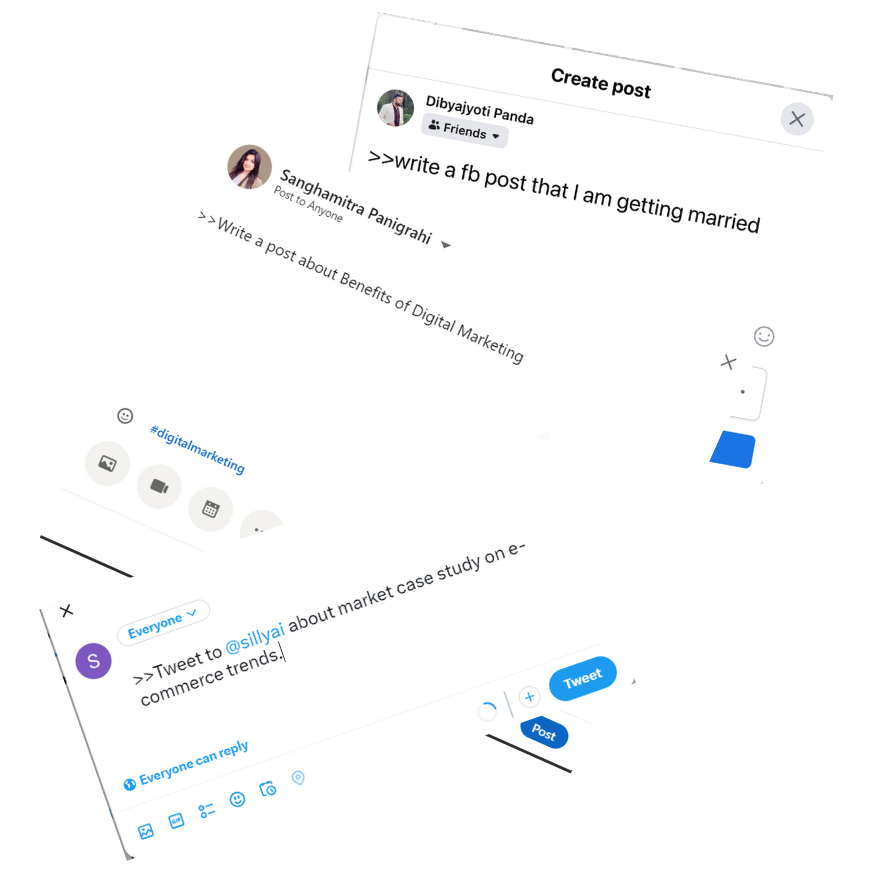Open emoji picker in LinkedIn composer
Viewport: 875px width, 875px height.
(125, 416)
